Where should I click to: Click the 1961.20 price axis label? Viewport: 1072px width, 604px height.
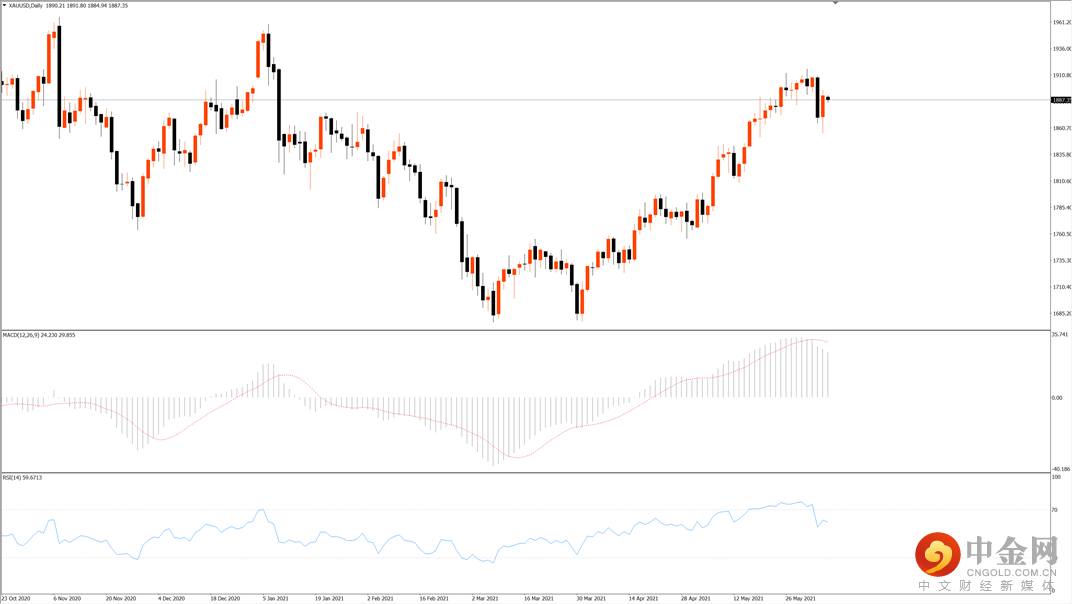1061,22
